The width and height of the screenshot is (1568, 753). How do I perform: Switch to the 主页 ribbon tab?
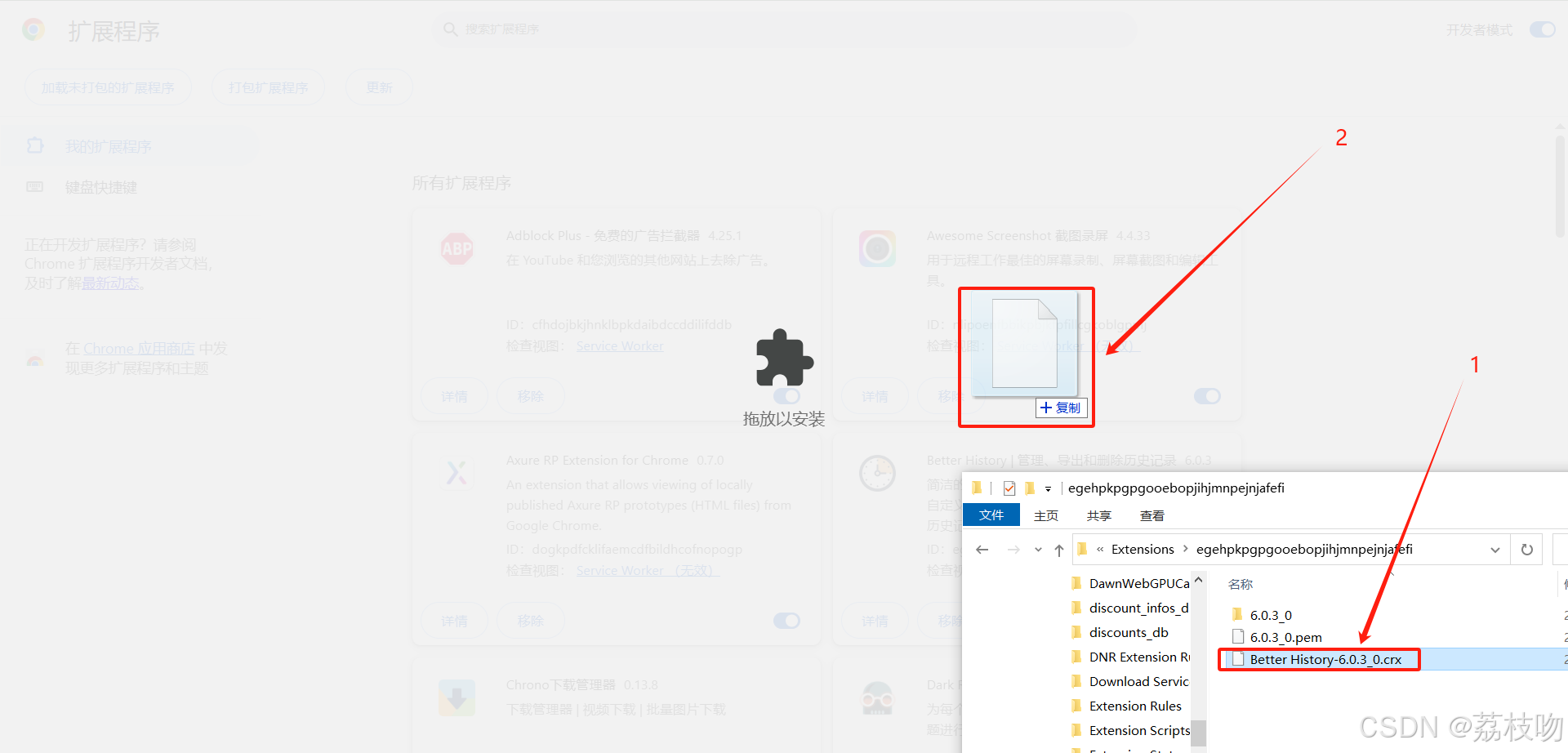(1046, 515)
